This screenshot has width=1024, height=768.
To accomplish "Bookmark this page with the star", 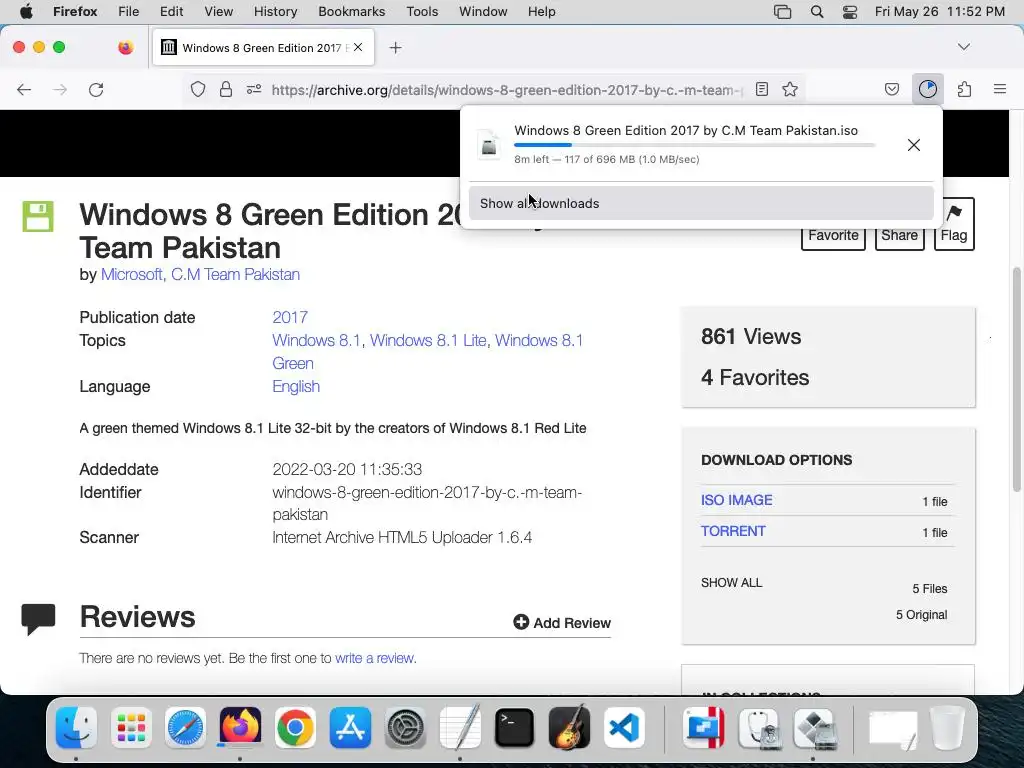I will tap(790, 89).
